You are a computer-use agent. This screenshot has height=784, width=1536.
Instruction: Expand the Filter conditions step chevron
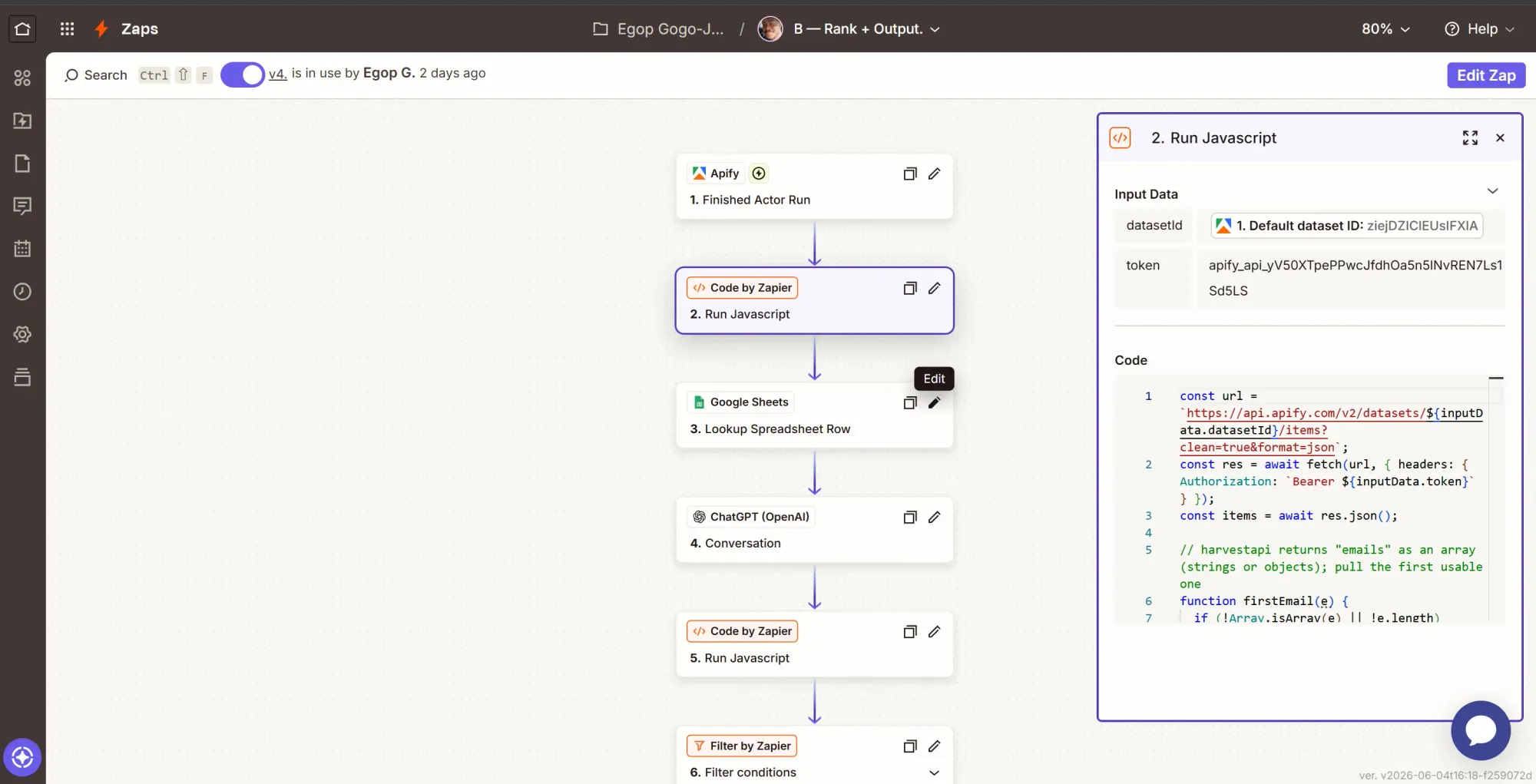click(x=934, y=772)
